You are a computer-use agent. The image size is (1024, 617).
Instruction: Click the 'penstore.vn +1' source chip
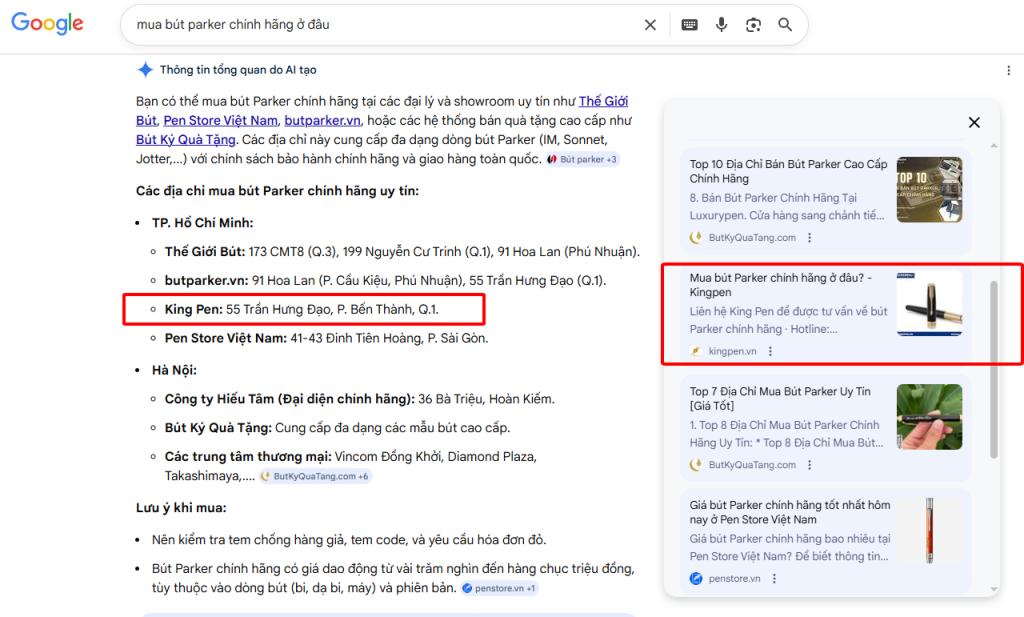point(499,588)
